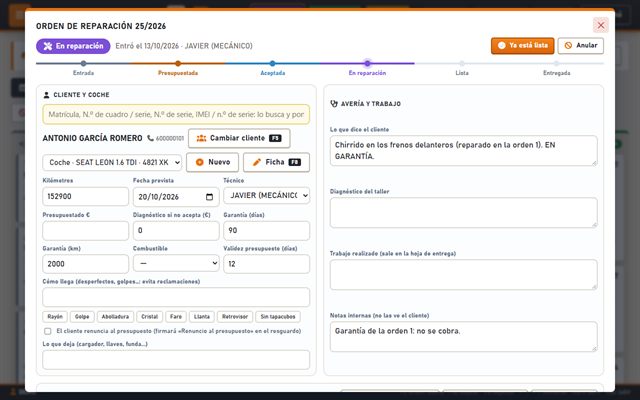Add the Golpe damage tag
The height and width of the screenshot is (400, 640).
tap(82, 317)
